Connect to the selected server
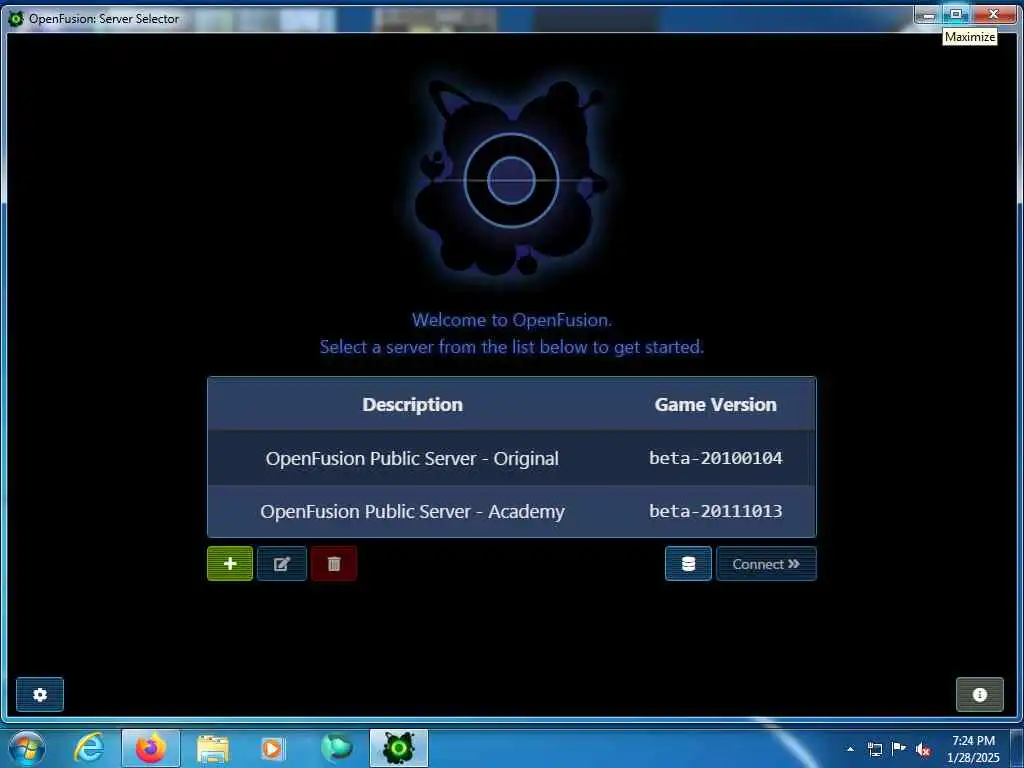 tap(766, 564)
